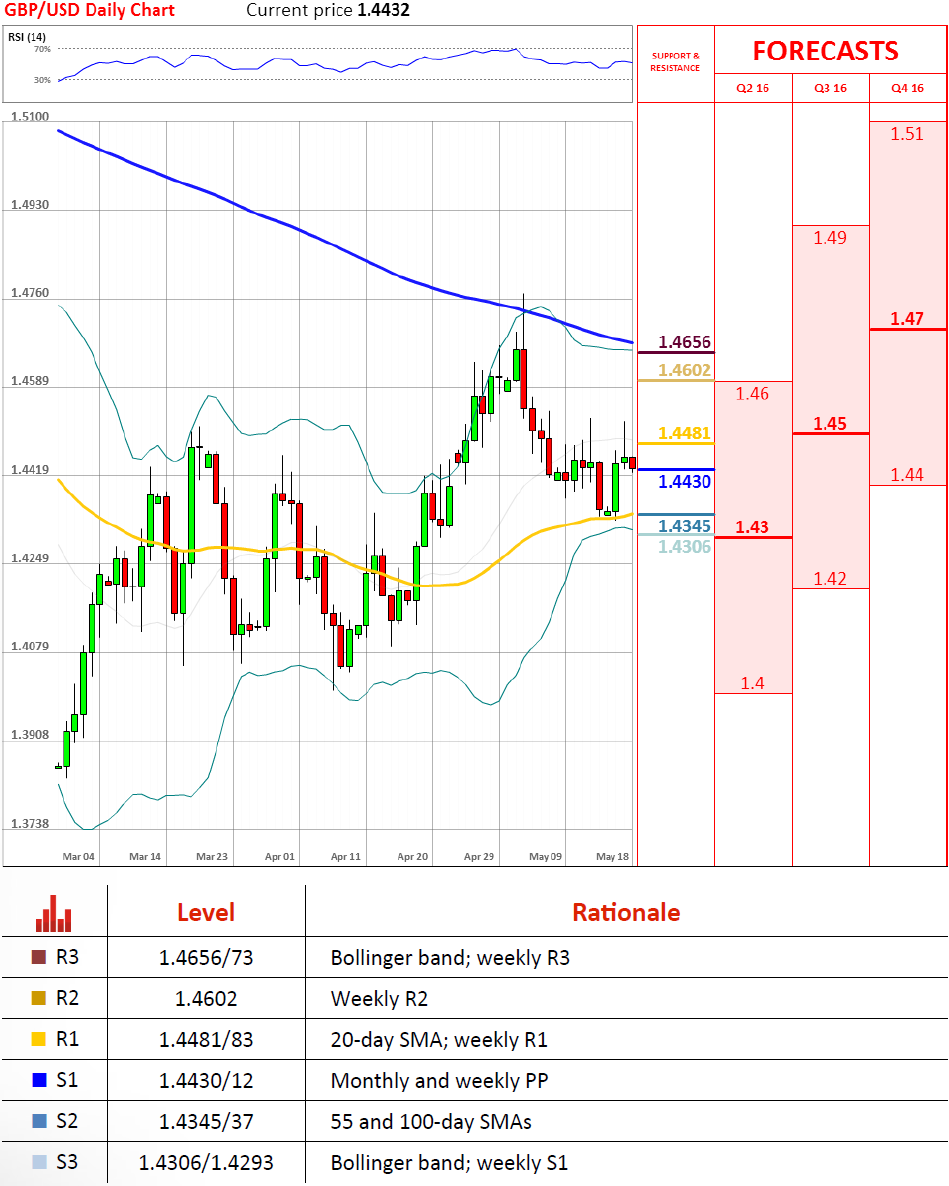
Task: Click the S1 row label
Action: 67,1079
